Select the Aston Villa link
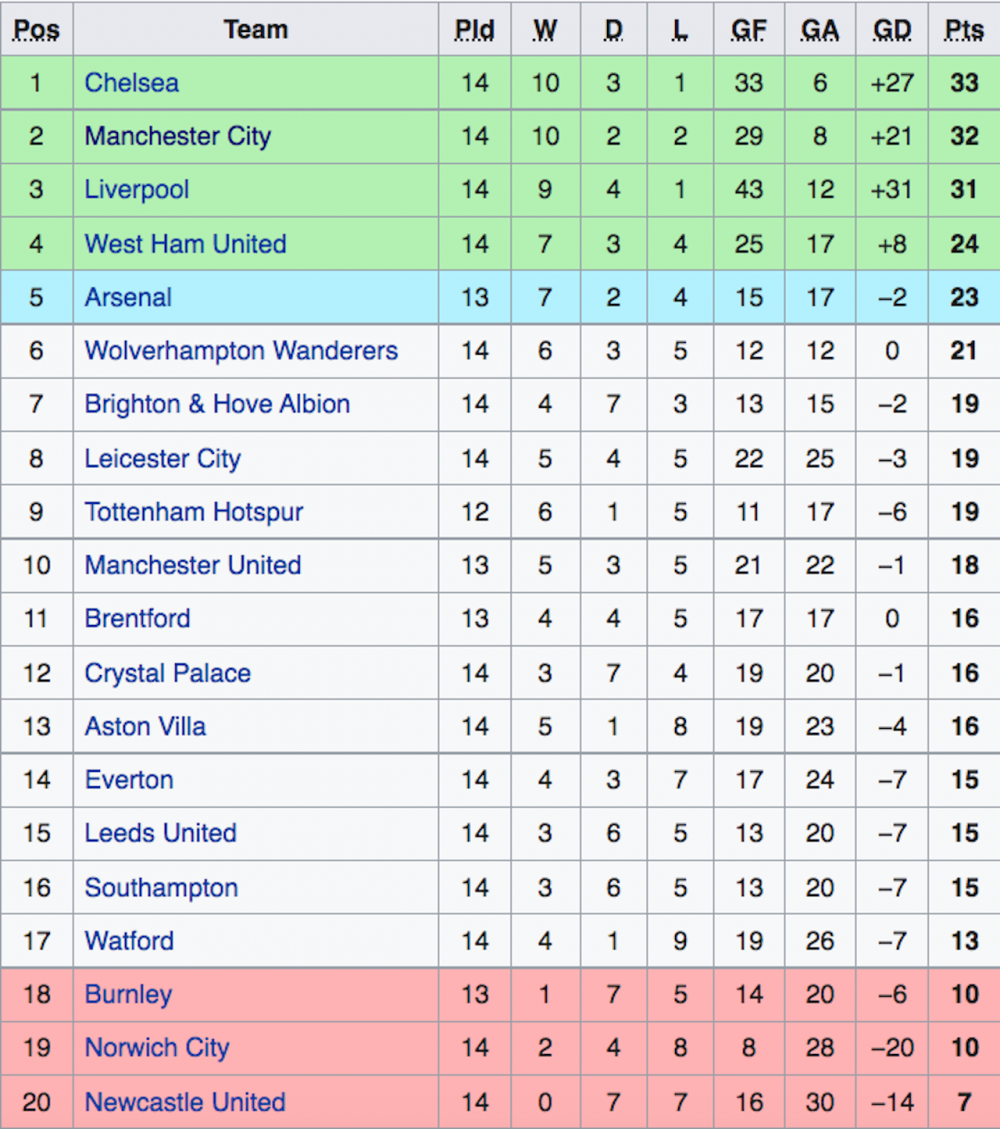 click(145, 727)
